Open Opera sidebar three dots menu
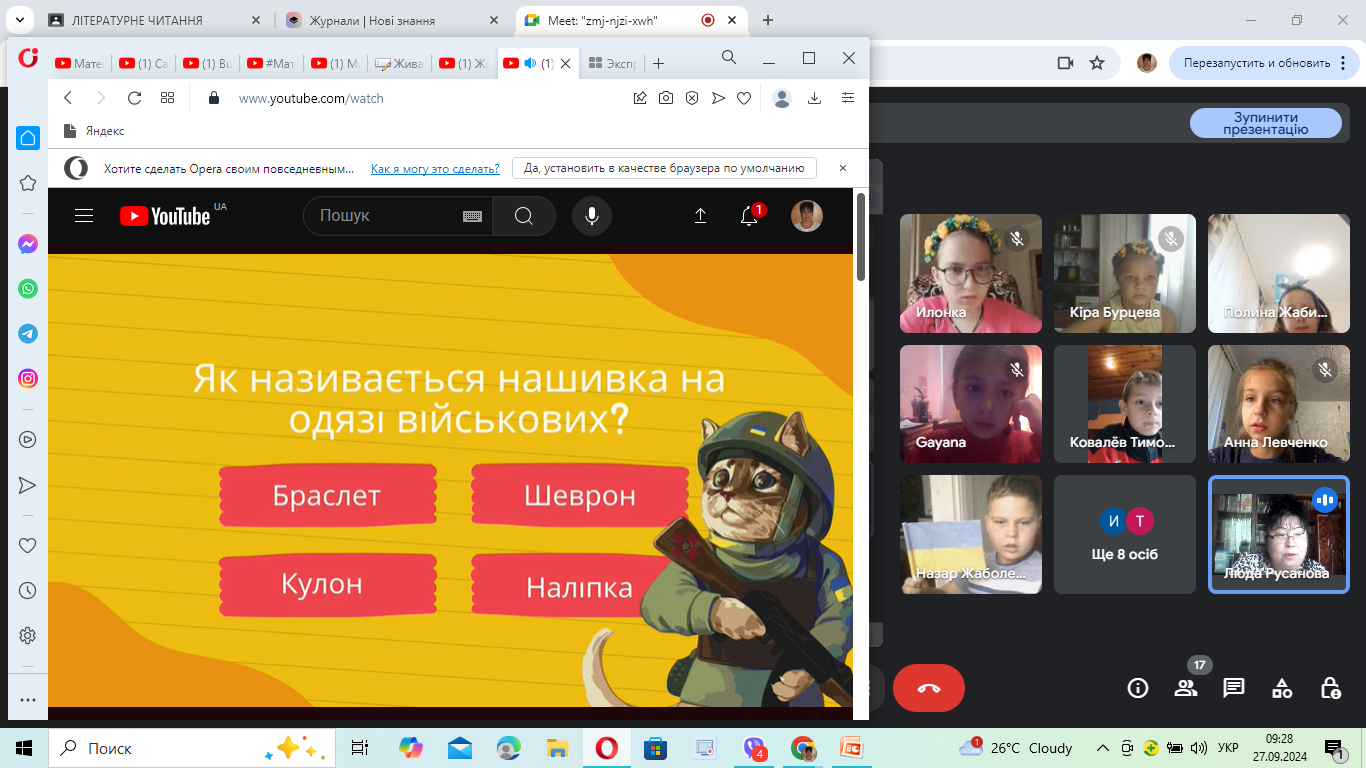1366x768 pixels. coord(28,700)
